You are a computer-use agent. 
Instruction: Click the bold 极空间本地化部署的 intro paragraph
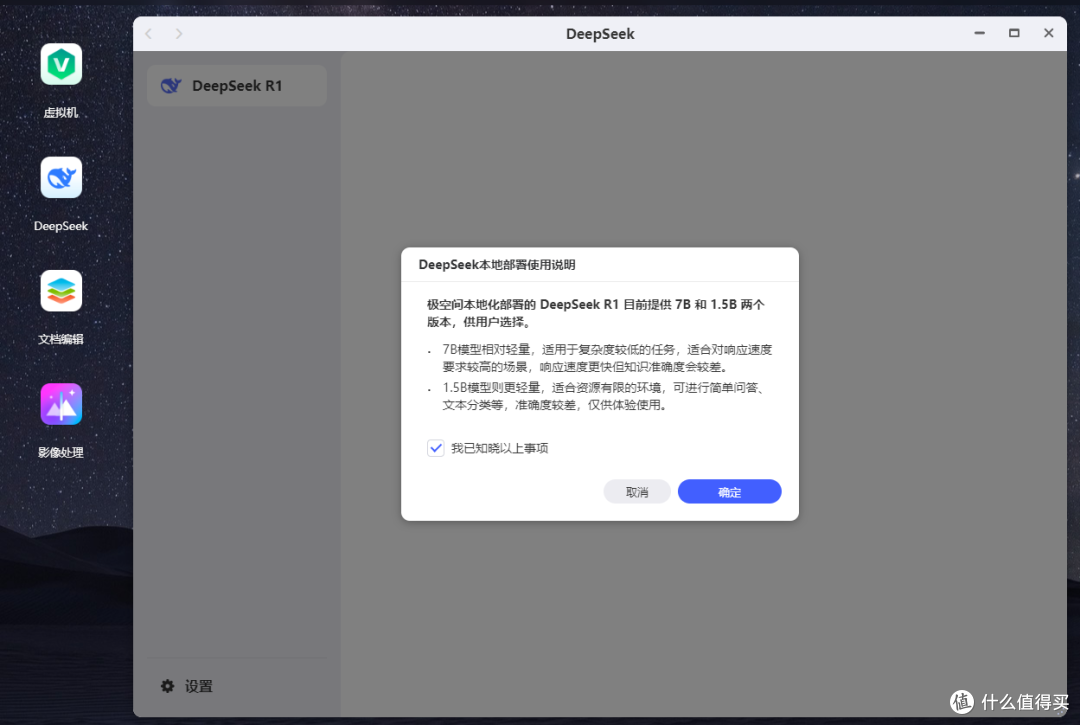click(x=596, y=313)
